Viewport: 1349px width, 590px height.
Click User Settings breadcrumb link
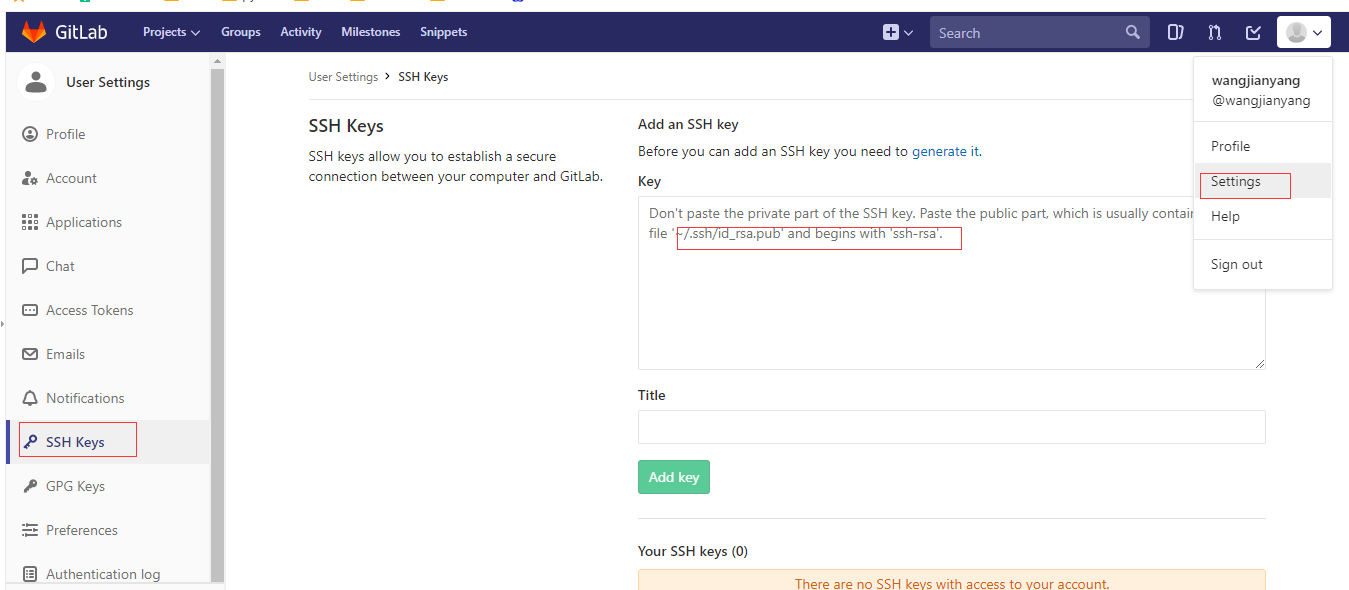[343, 77]
